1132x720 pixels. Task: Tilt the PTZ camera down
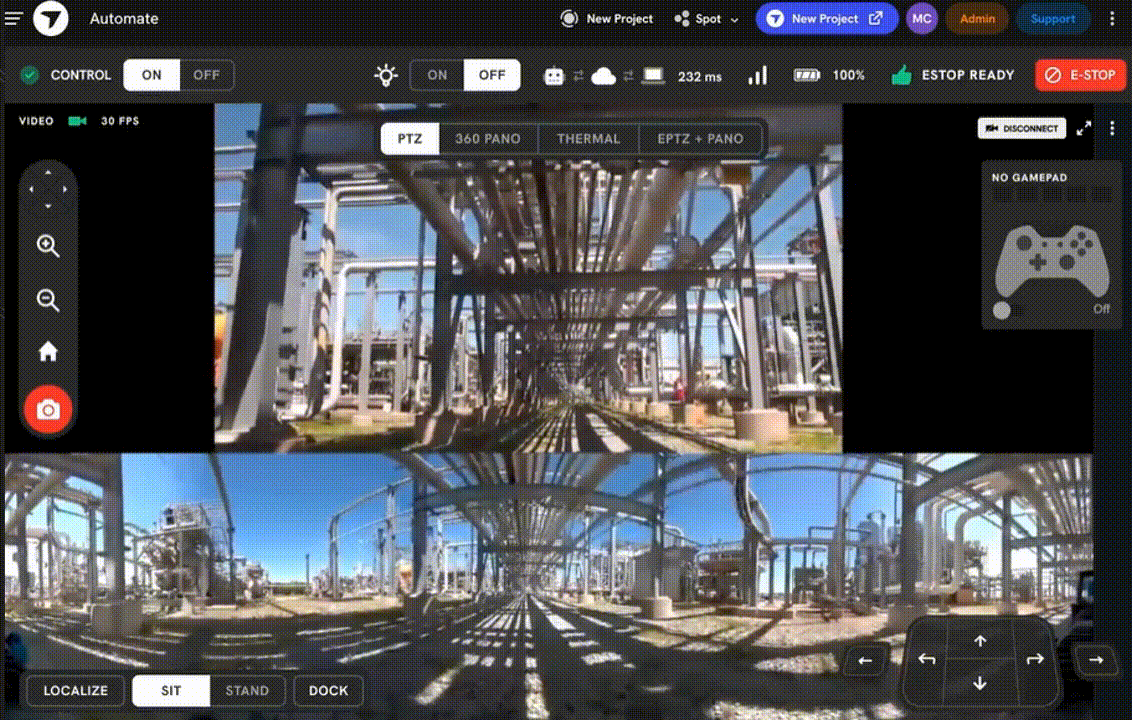coord(48,207)
